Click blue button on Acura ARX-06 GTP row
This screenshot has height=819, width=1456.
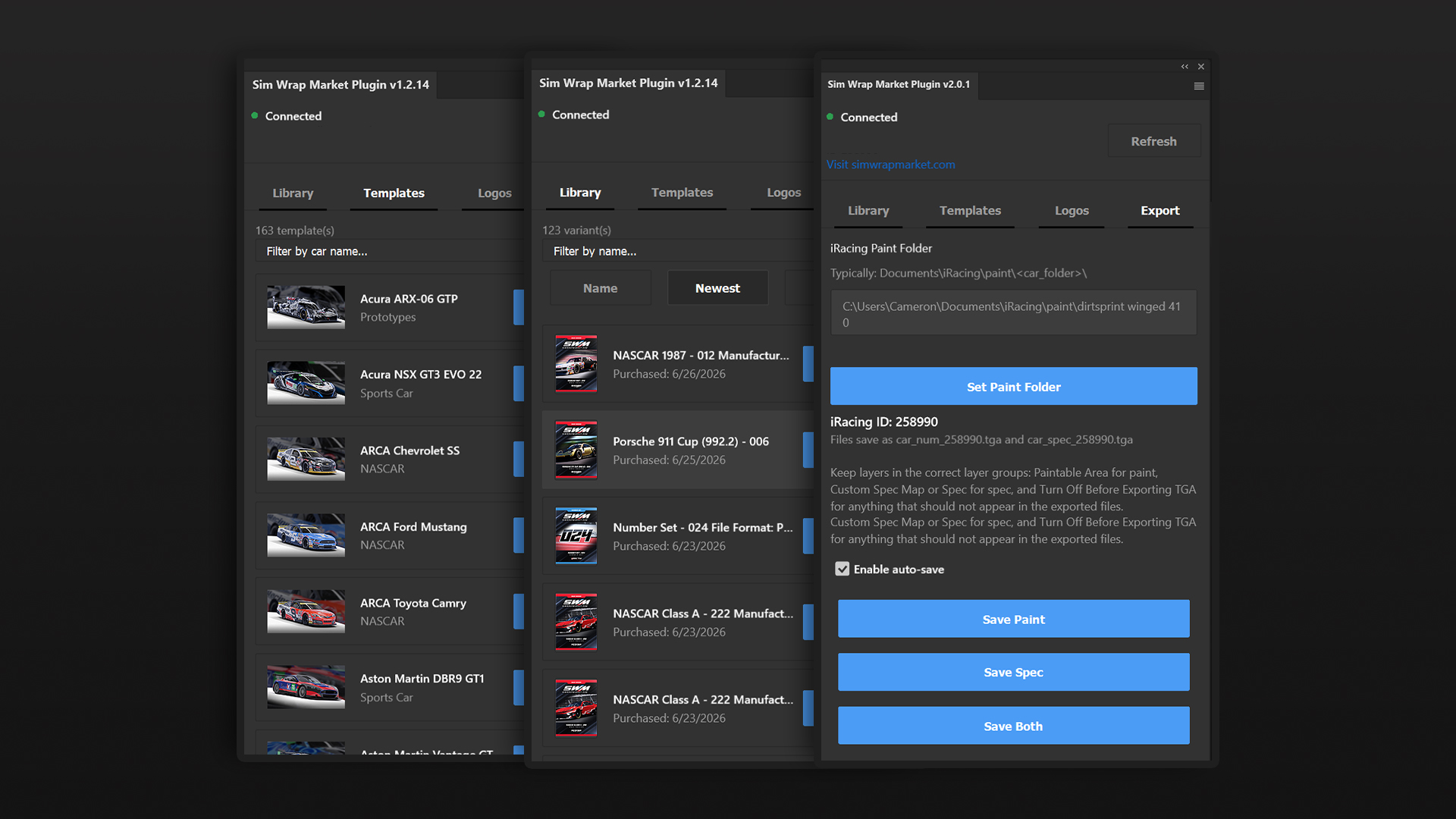click(x=519, y=307)
